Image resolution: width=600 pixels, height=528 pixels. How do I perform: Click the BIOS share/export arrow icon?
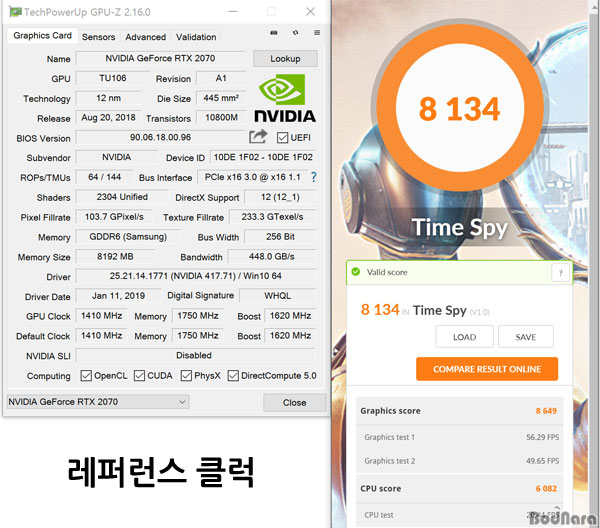(x=258, y=137)
